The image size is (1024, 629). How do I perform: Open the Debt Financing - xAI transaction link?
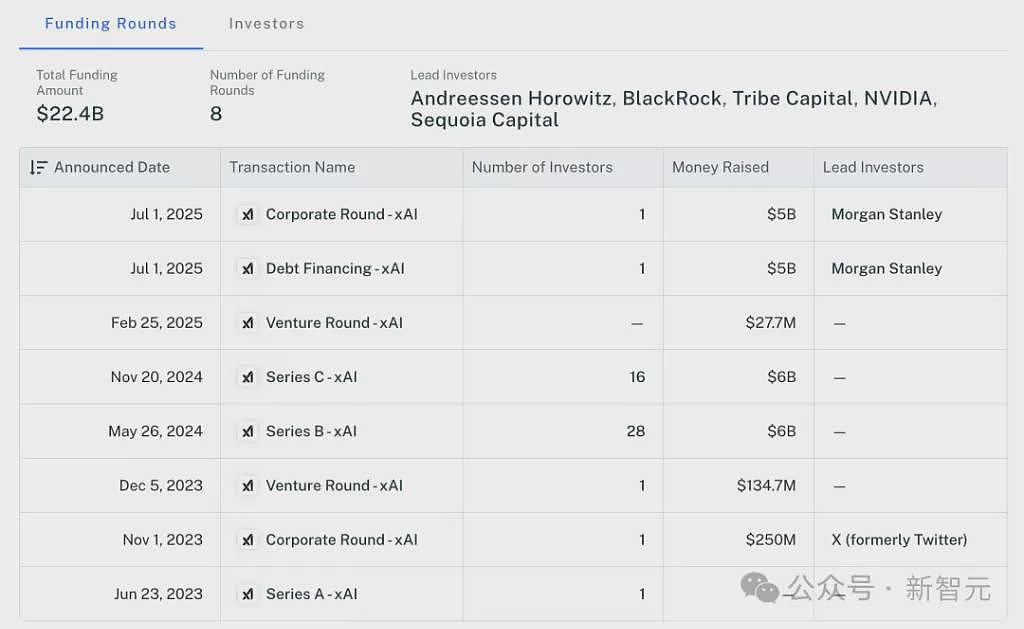click(x=335, y=268)
